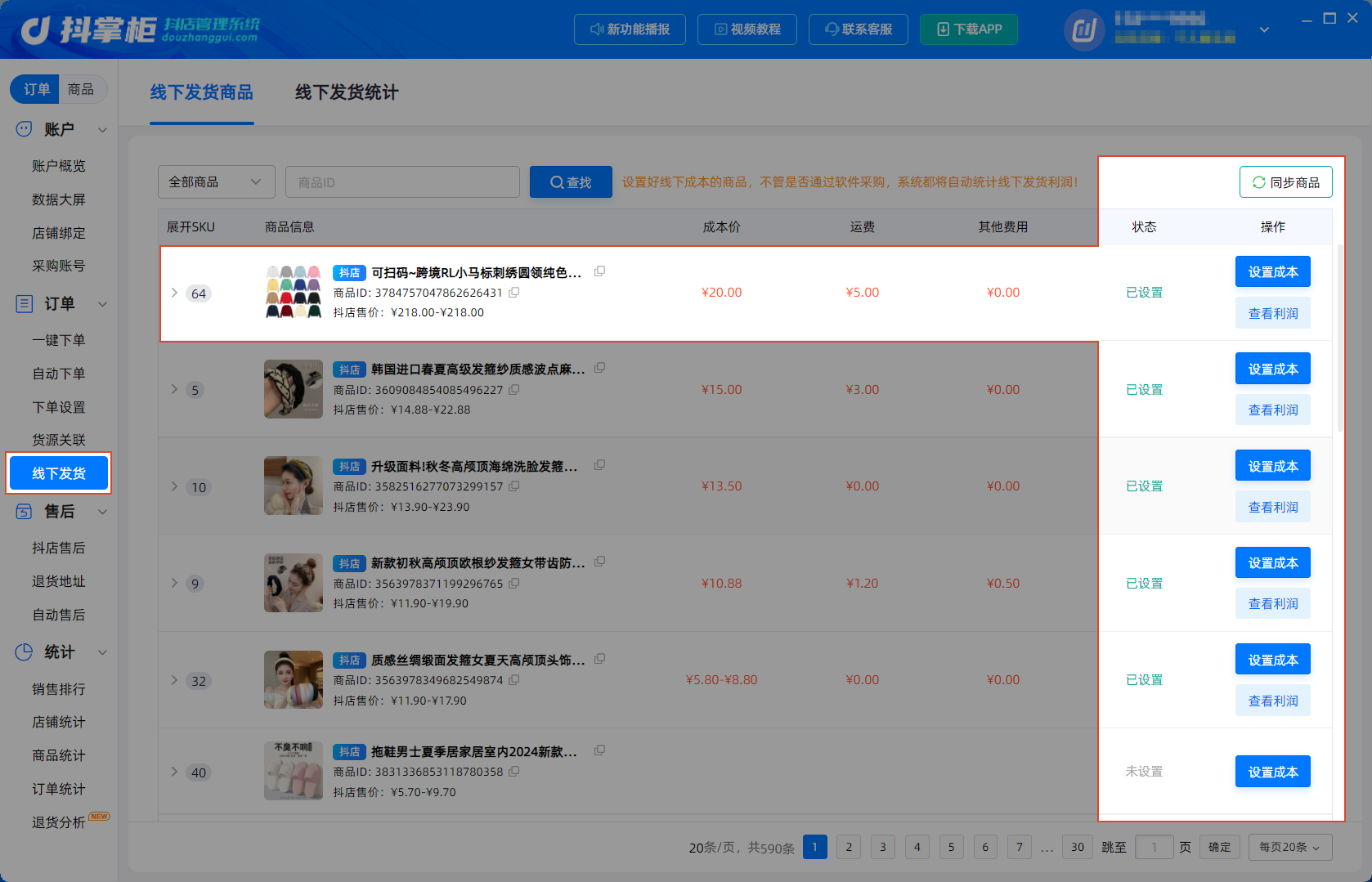1372x882 pixels.
Task: Copy title of 韩国进口春夏高级发箍 product
Action: 599,368
